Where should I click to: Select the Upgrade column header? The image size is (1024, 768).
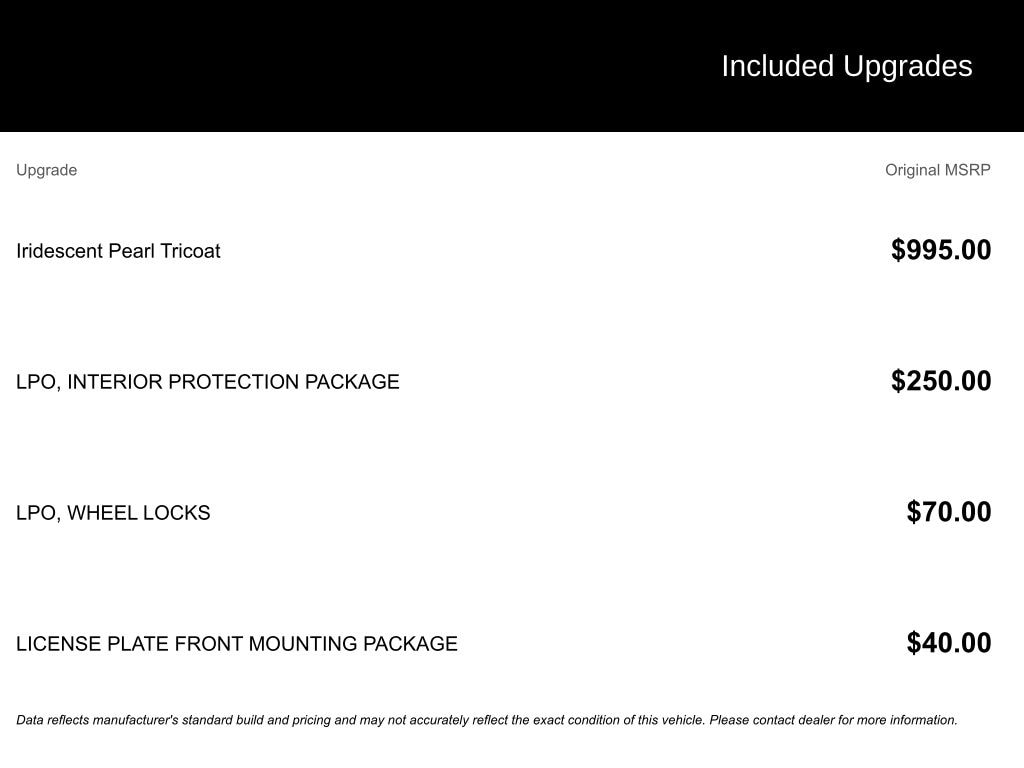tap(46, 170)
